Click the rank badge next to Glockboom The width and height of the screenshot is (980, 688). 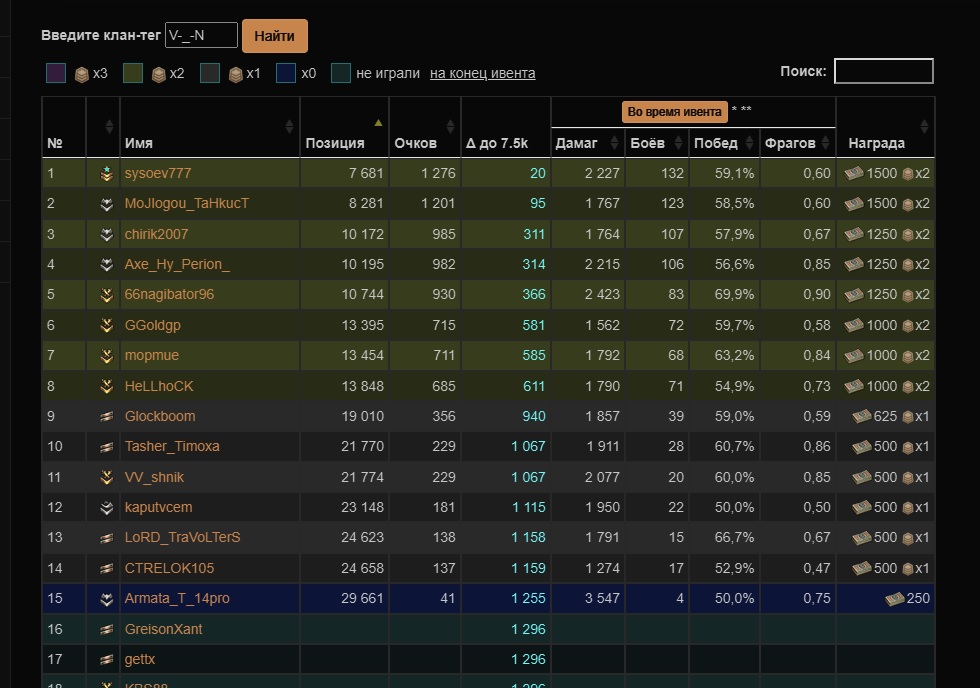[x=106, y=416]
